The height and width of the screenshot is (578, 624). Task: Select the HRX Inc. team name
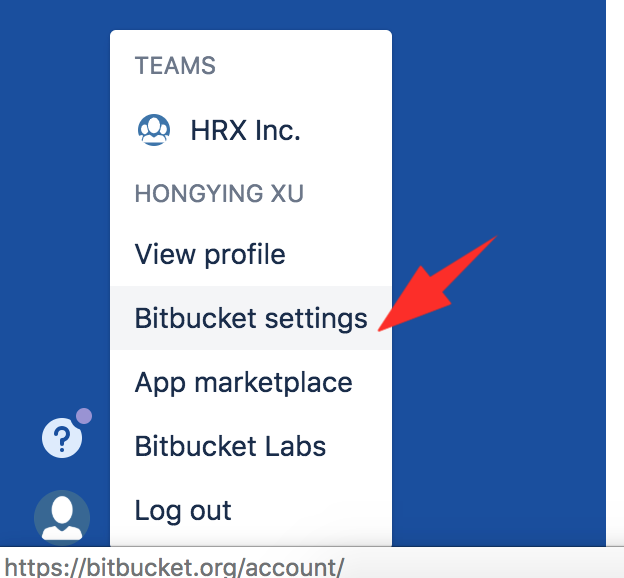(x=246, y=130)
